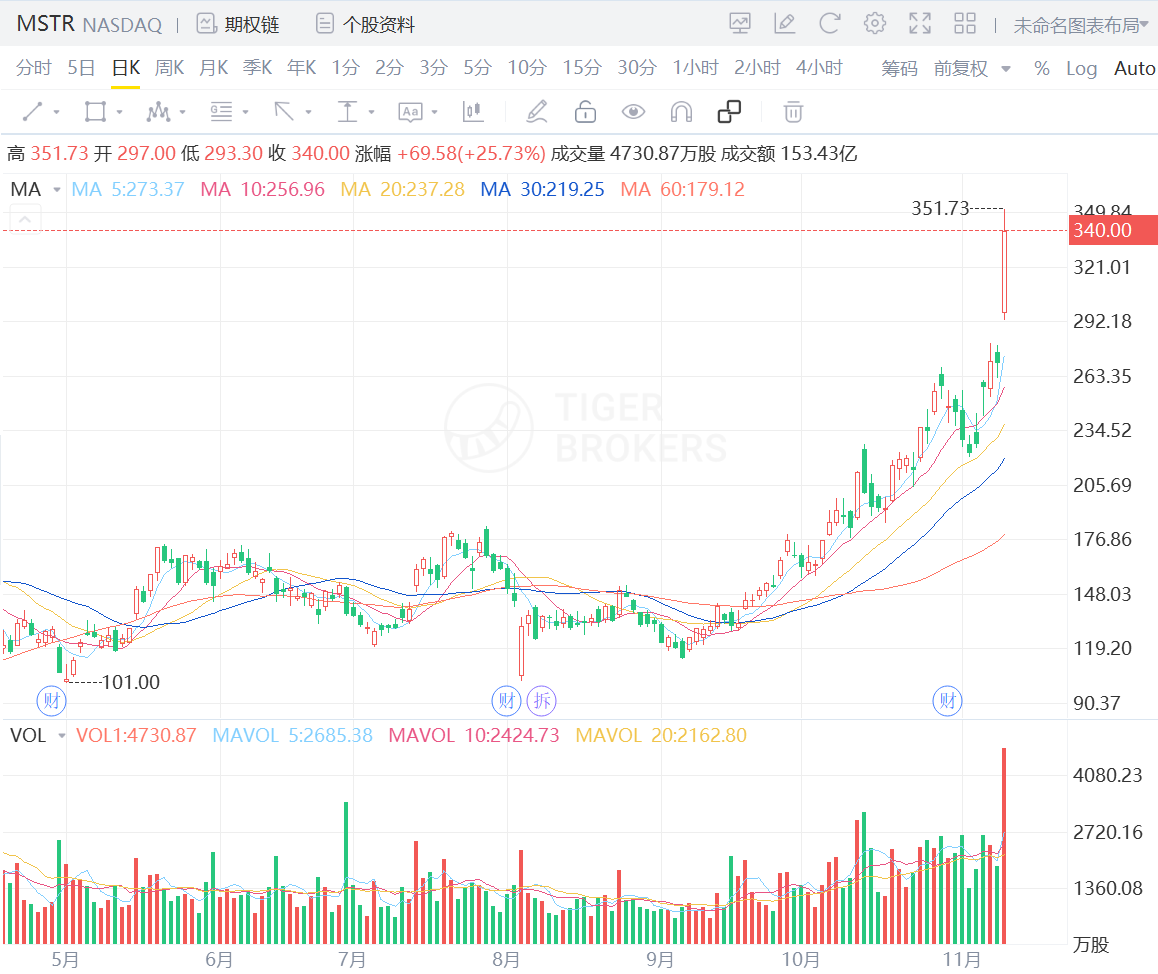Open chart settings gear

[x=874, y=24]
